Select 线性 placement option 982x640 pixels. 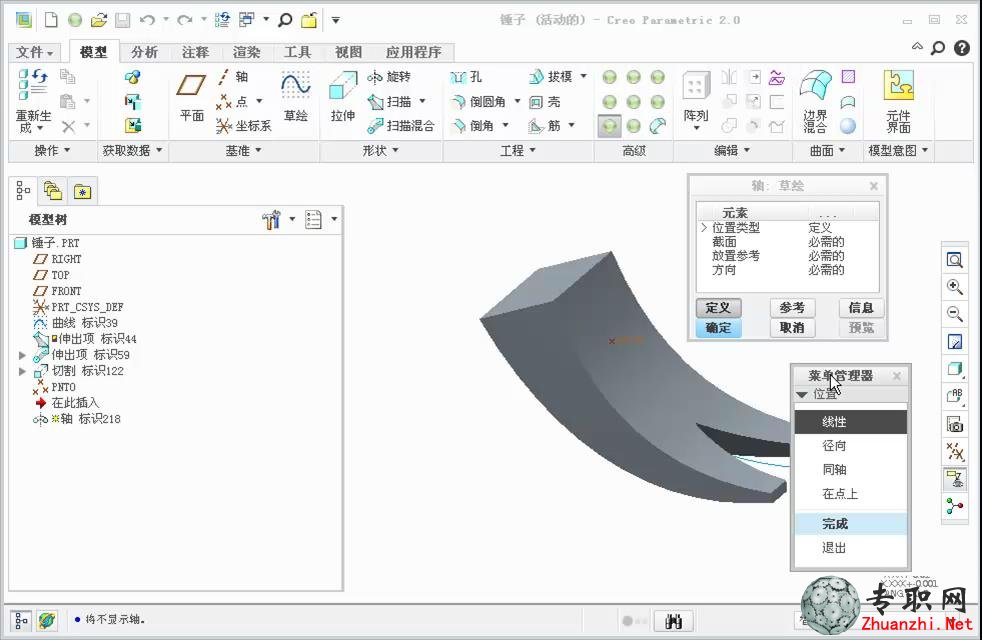pyautogui.click(x=850, y=422)
